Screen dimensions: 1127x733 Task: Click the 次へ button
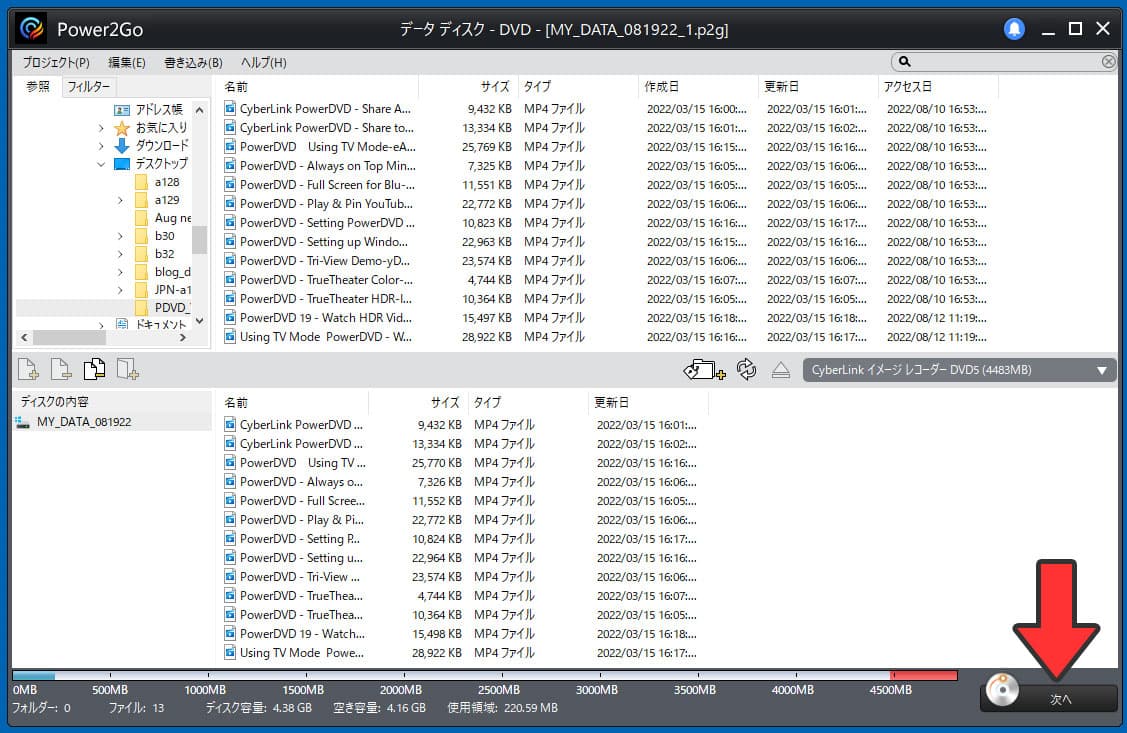pyautogui.click(x=1049, y=699)
